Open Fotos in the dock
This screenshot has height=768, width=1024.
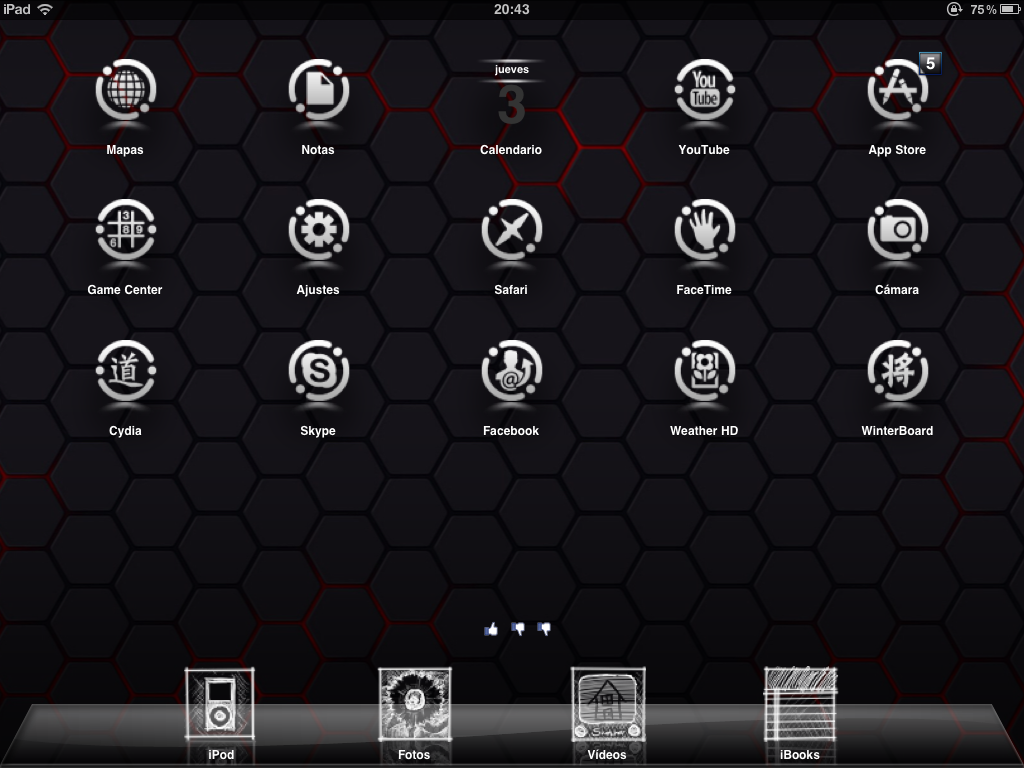pyautogui.click(x=415, y=704)
